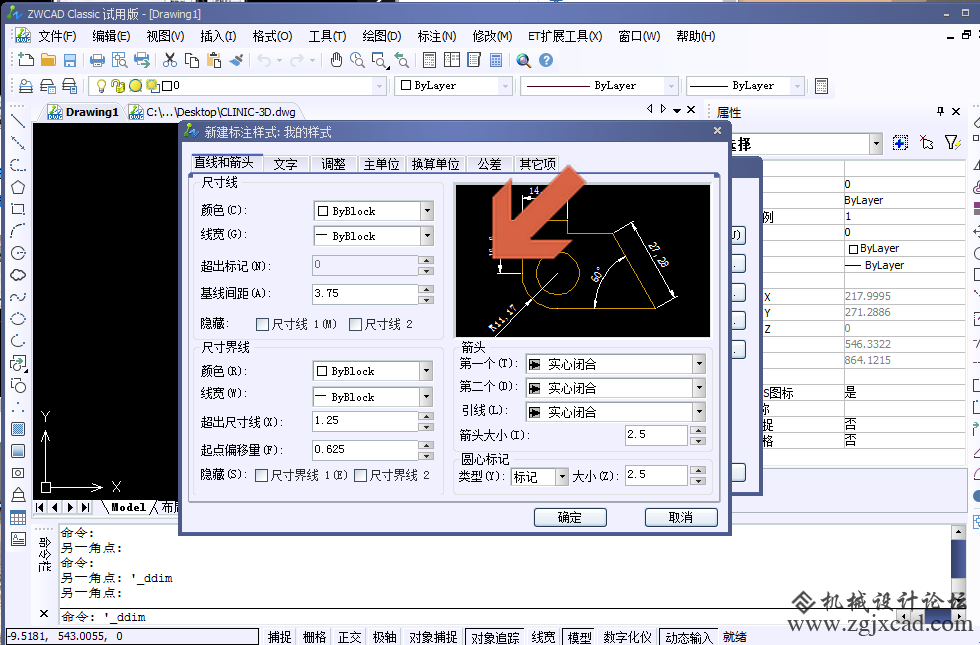Click the Cut scissors icon

pyautogui.click(x=169, y=60)
